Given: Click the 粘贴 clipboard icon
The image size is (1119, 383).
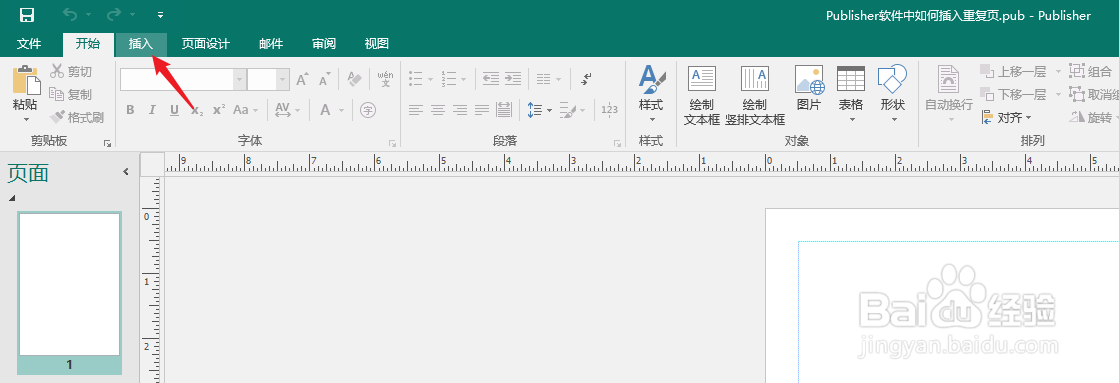Looking at the screenshot, I should coord(26,80).
